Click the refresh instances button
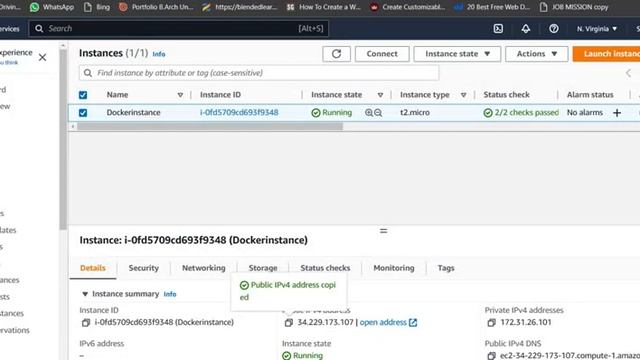This screenshot has height=360, width=640. point(336,54)
